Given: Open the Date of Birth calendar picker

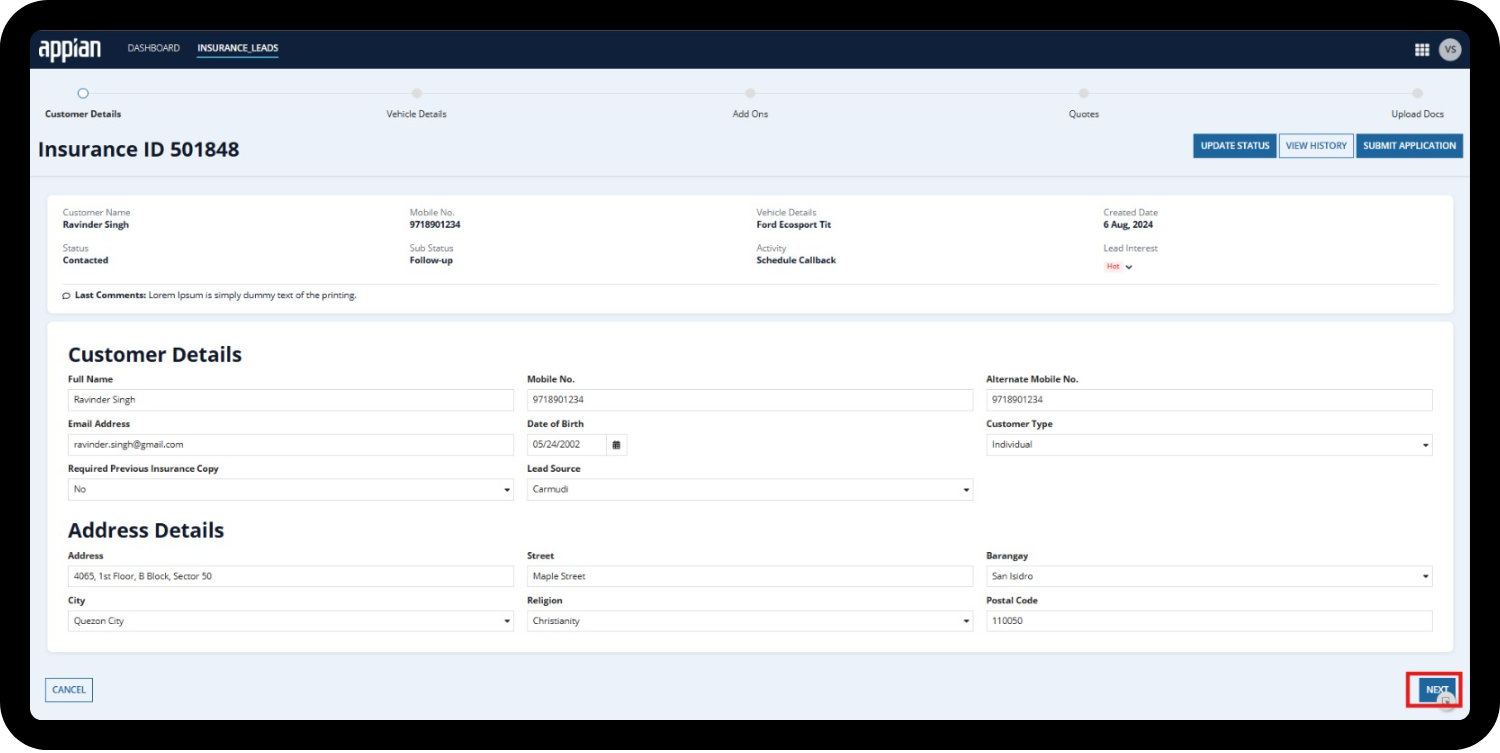Looking at the screenshot, I should point(616,445).
